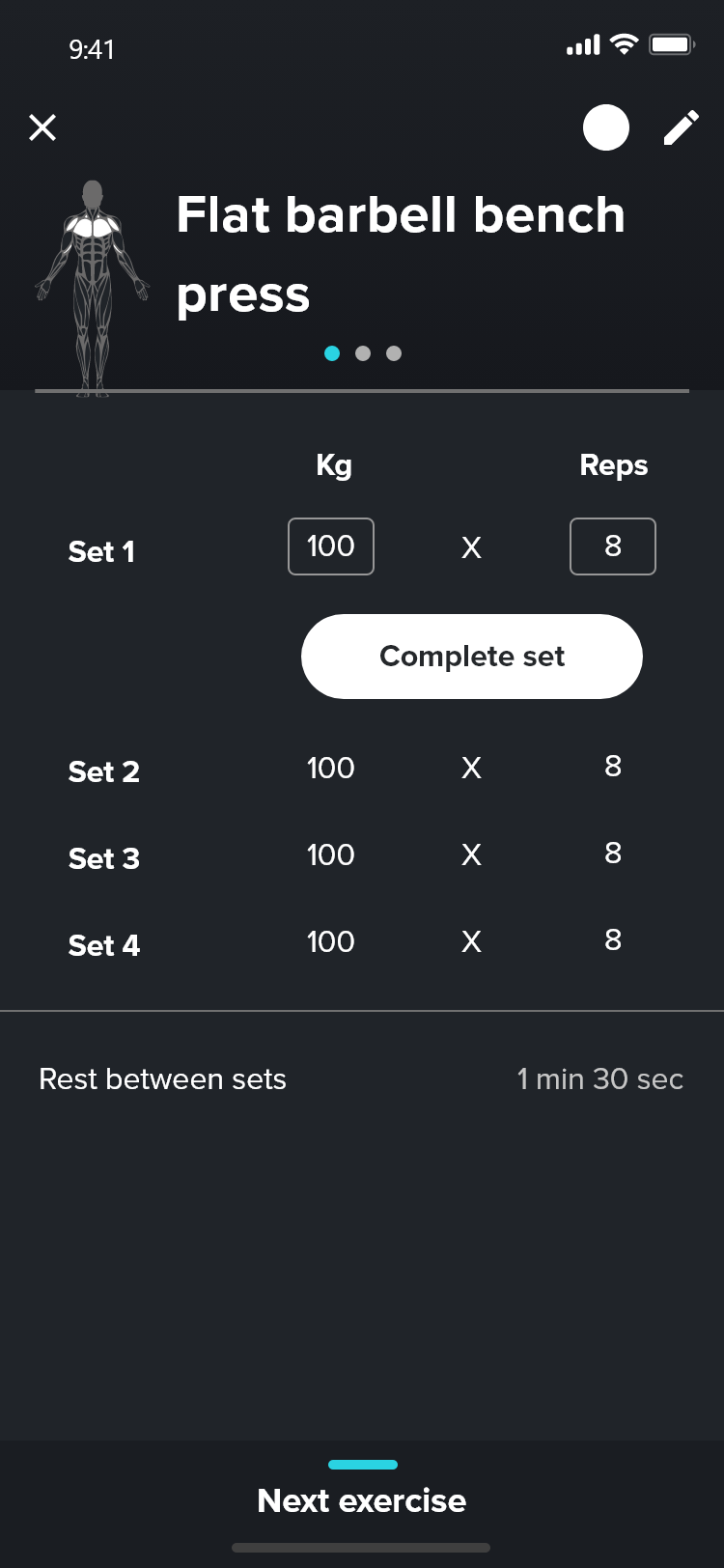The height and width of the screenshot is (1568, 724).
Task: Go to Next exercise
Action: click(x=362, y=1501)
